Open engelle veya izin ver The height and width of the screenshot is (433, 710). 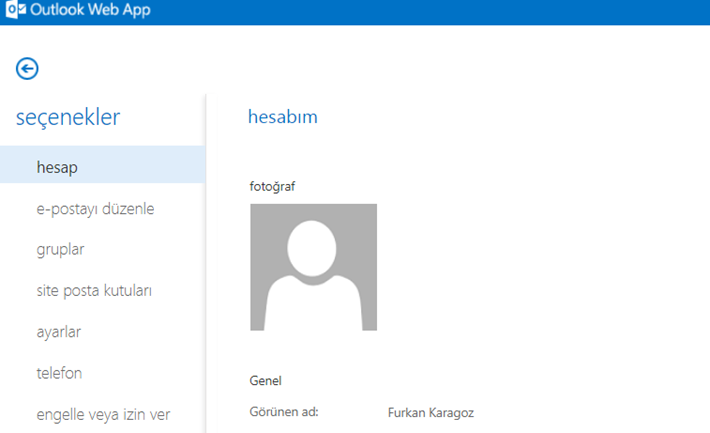pos(104,414)
